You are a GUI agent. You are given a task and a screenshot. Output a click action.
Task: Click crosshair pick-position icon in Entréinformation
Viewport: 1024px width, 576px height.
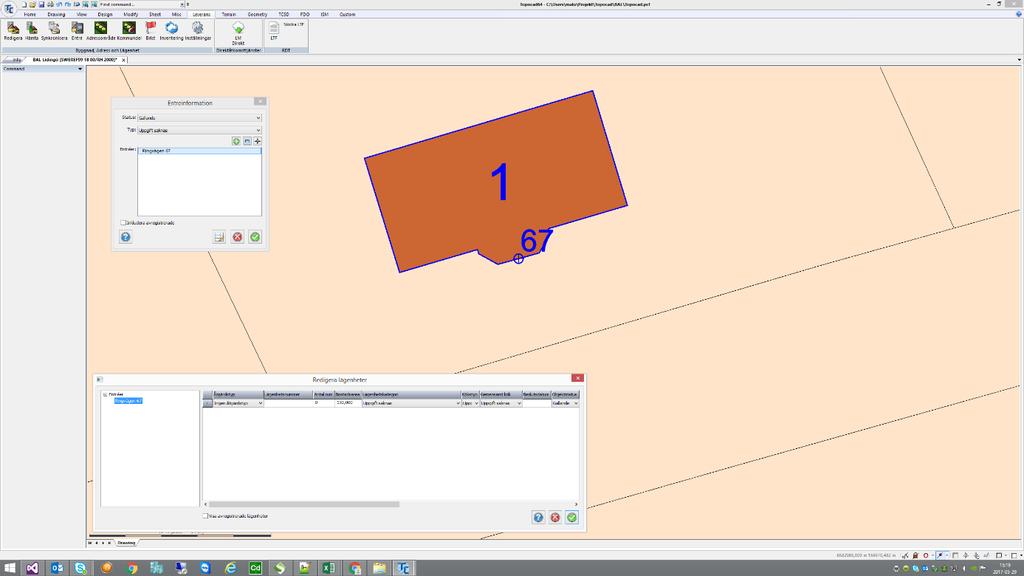[x=257, y=141]
